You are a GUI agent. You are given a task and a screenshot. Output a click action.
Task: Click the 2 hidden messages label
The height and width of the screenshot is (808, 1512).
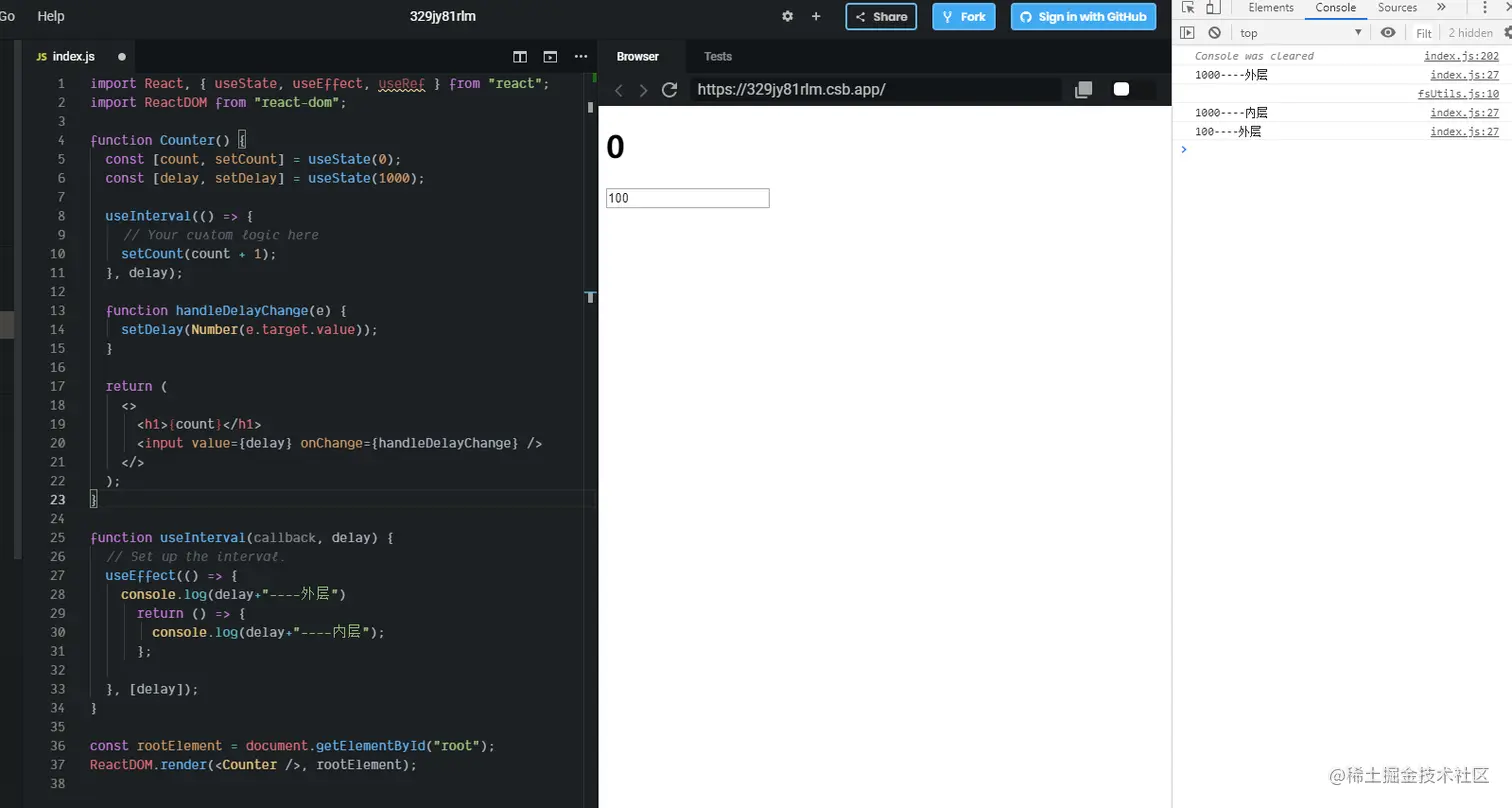(1470, 33)
